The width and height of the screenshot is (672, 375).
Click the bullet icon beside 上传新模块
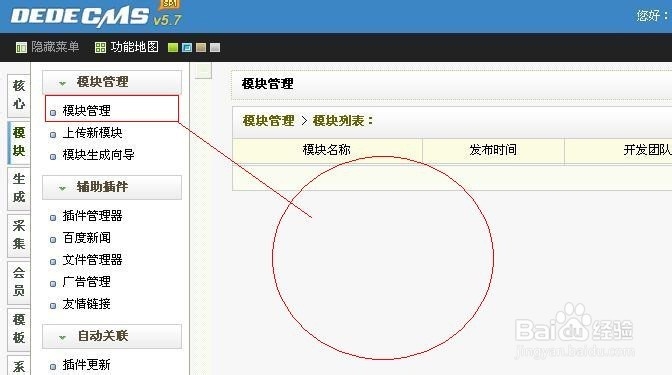point(53,135)
